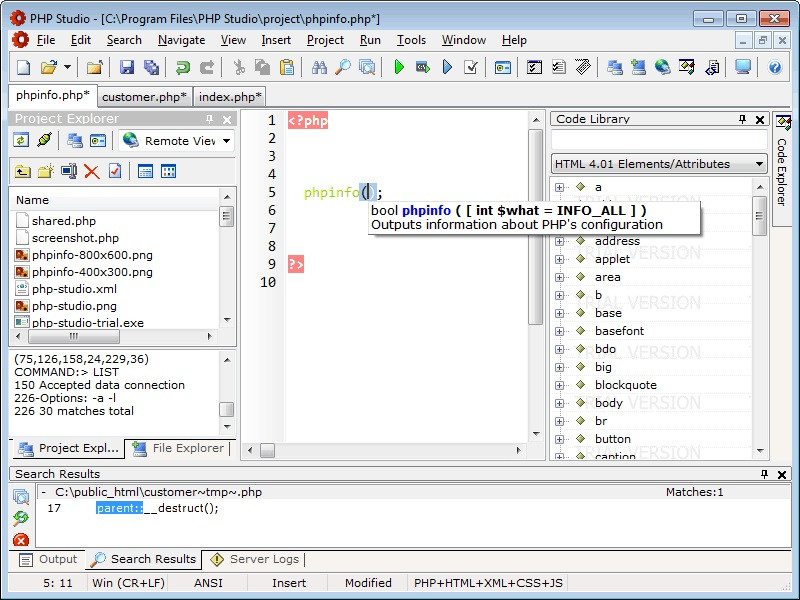Screen dimensions: 800x600
Task: Close the Project Explorer panel
Action: (x=227, y=119)
